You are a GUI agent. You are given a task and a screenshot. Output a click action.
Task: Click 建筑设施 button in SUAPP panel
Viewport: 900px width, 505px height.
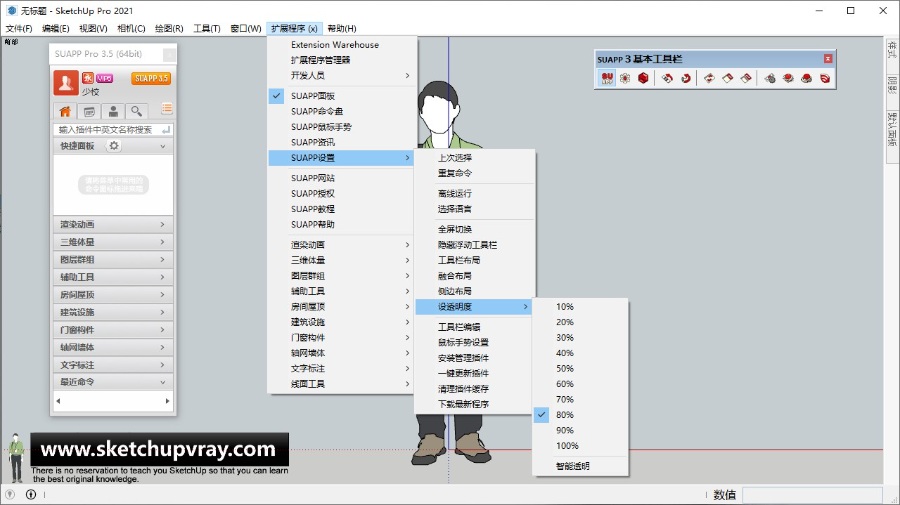(x=113, y=312)
